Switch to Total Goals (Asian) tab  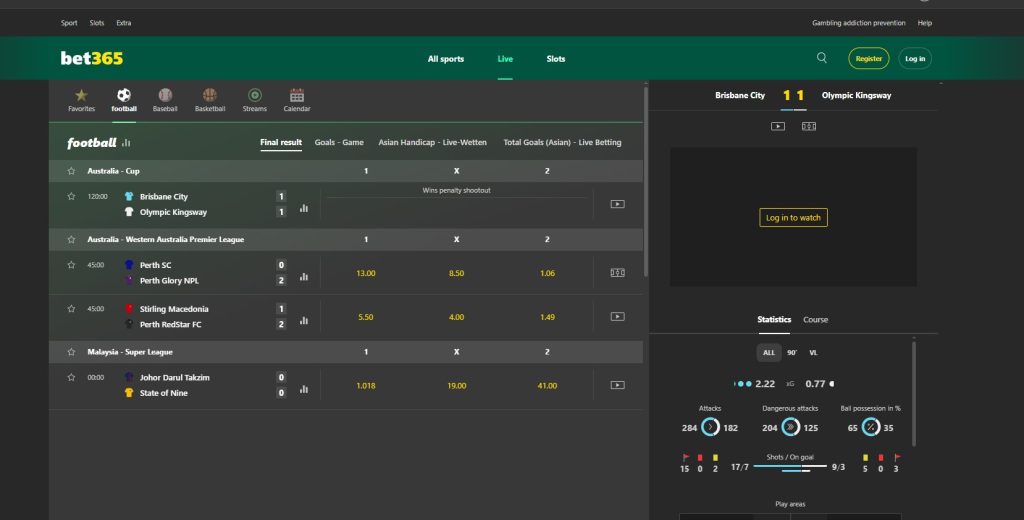click(x=562, y=142)
